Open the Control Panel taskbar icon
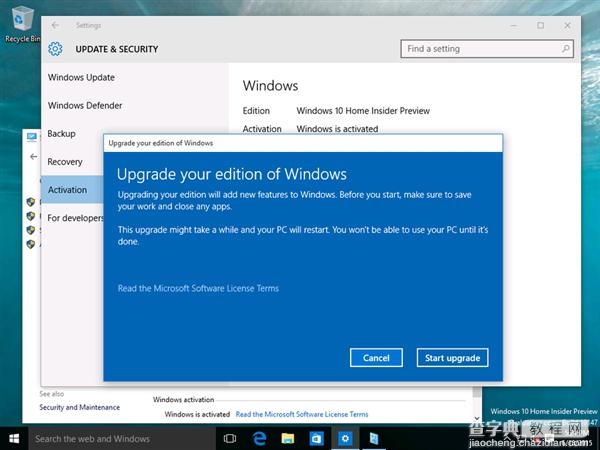This screenshot has width=600, height=450. pos(374,439)
